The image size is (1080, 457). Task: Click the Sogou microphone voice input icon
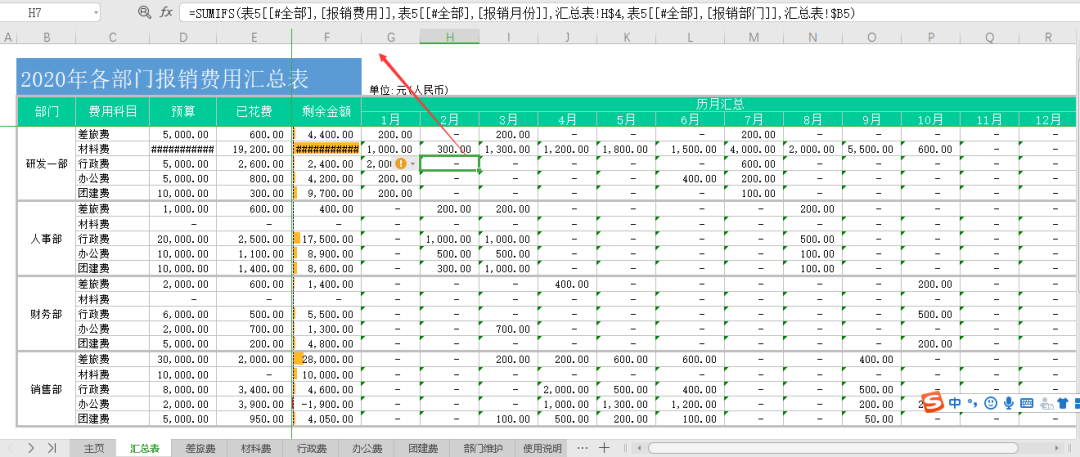point(1009,403)
